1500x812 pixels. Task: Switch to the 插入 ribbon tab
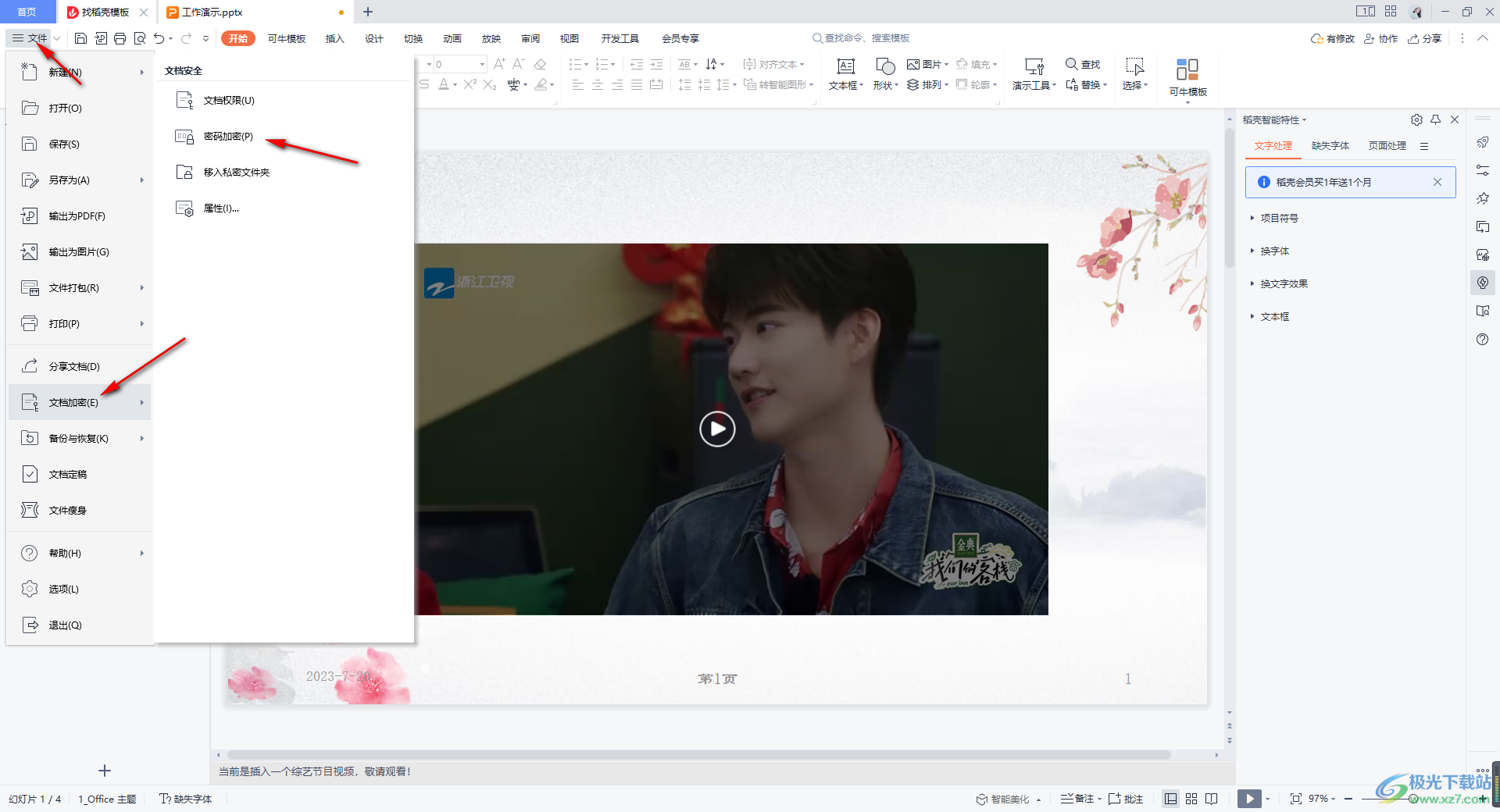(x=334, y=38)
